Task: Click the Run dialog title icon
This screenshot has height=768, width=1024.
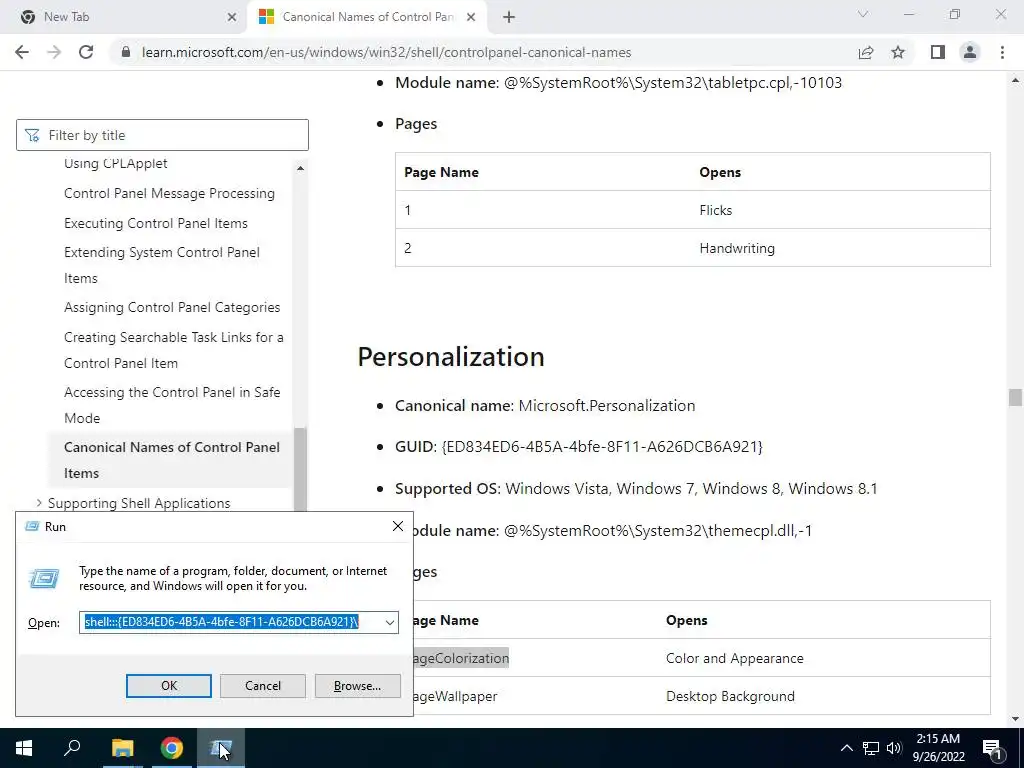Action: (31, 526)
